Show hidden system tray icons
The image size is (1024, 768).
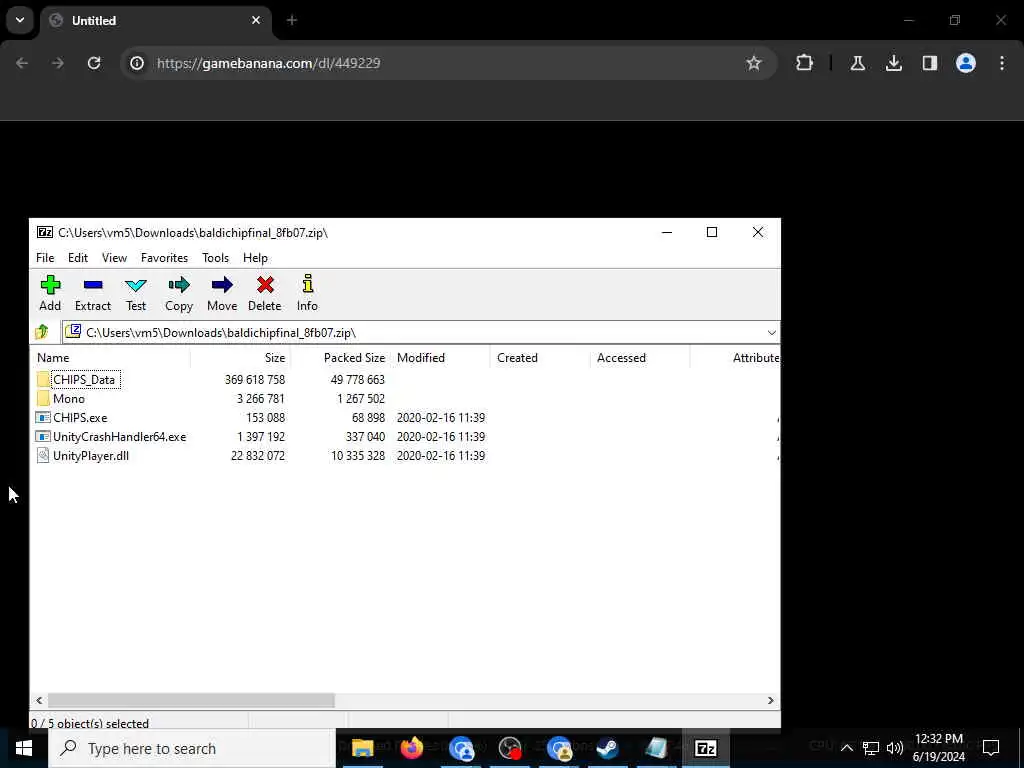pos(846,748)
